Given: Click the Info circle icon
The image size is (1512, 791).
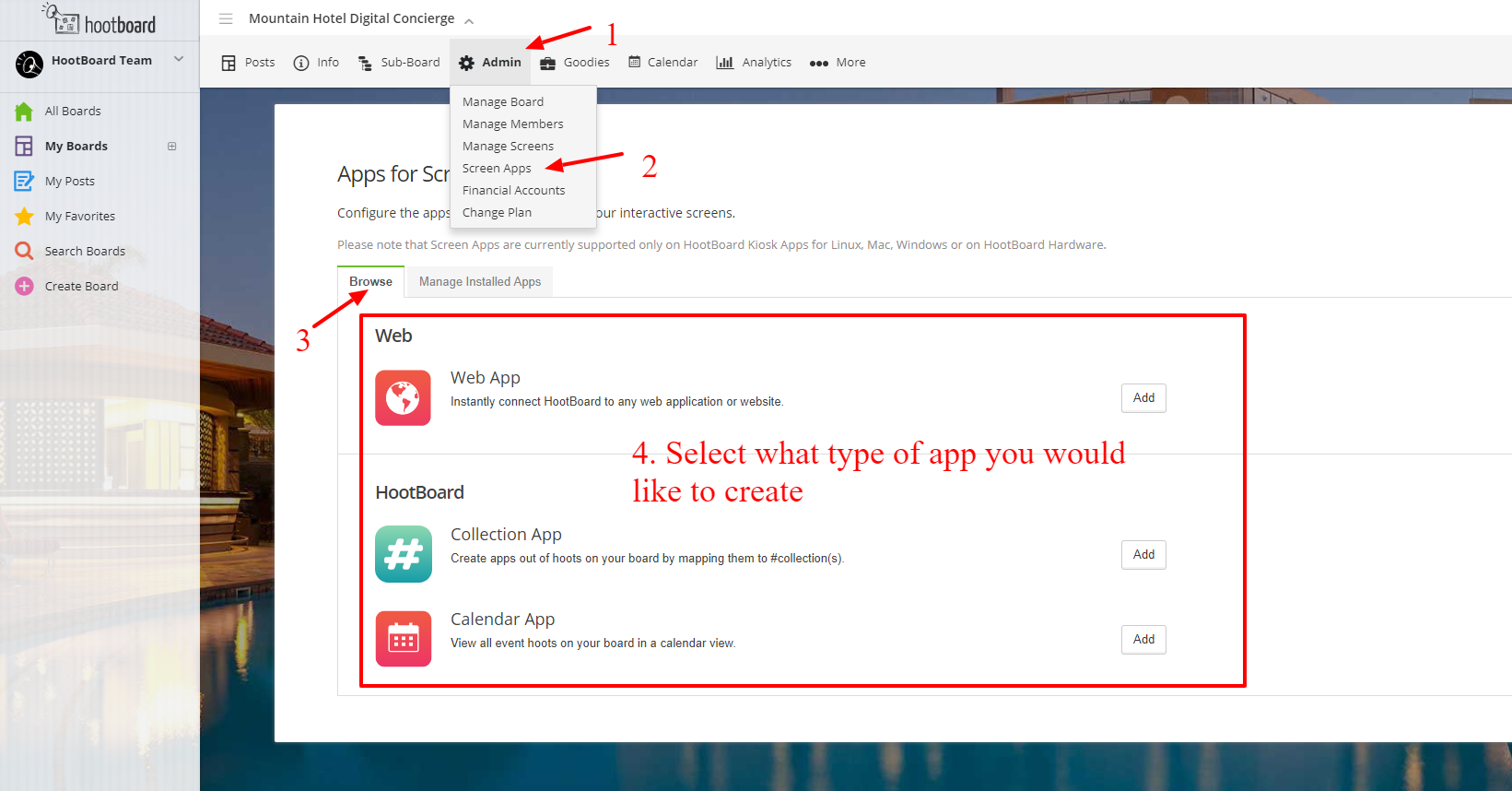Looking at the screenshot, I should pyautogui.click(x=301, y=63).
